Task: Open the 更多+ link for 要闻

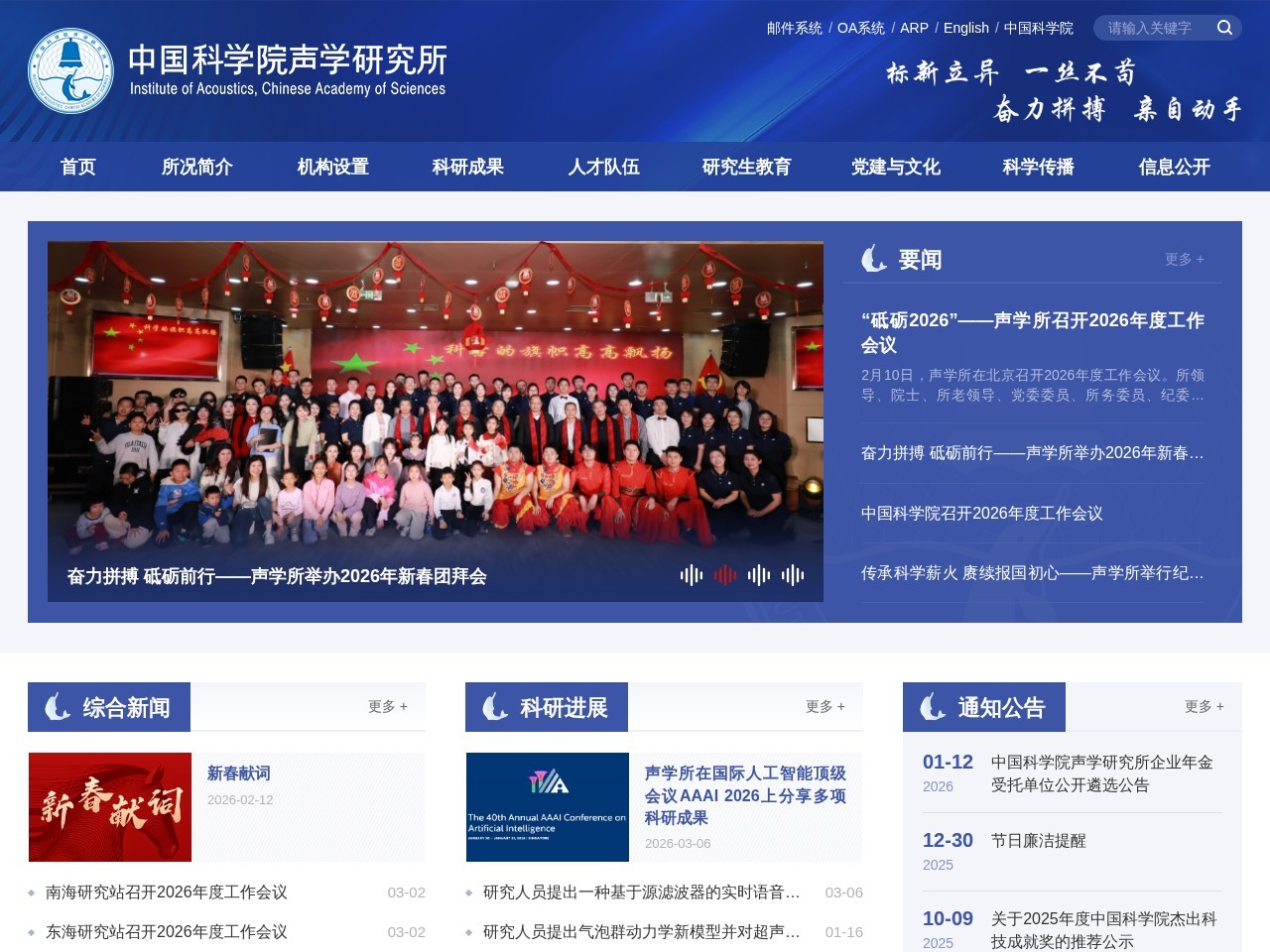Action: tap(1183, 259)
